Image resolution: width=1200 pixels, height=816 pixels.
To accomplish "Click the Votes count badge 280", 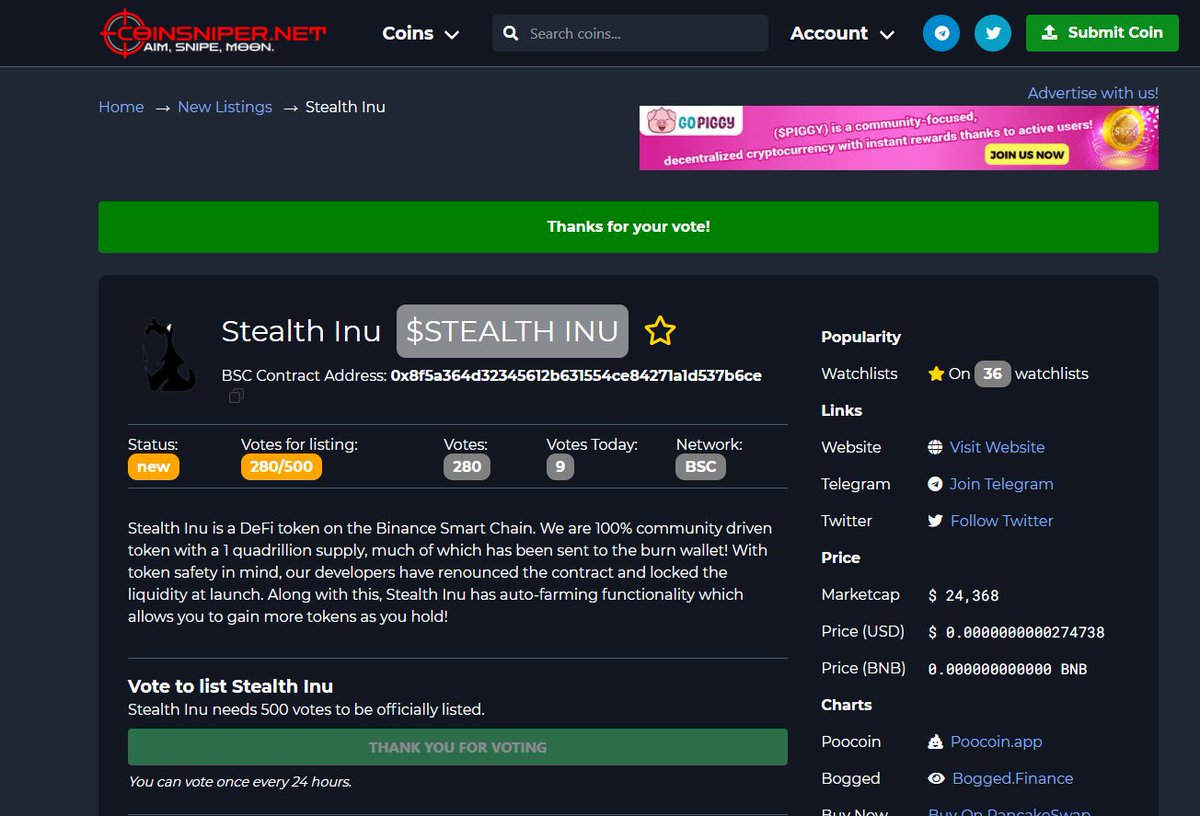I will pos(467,467).
